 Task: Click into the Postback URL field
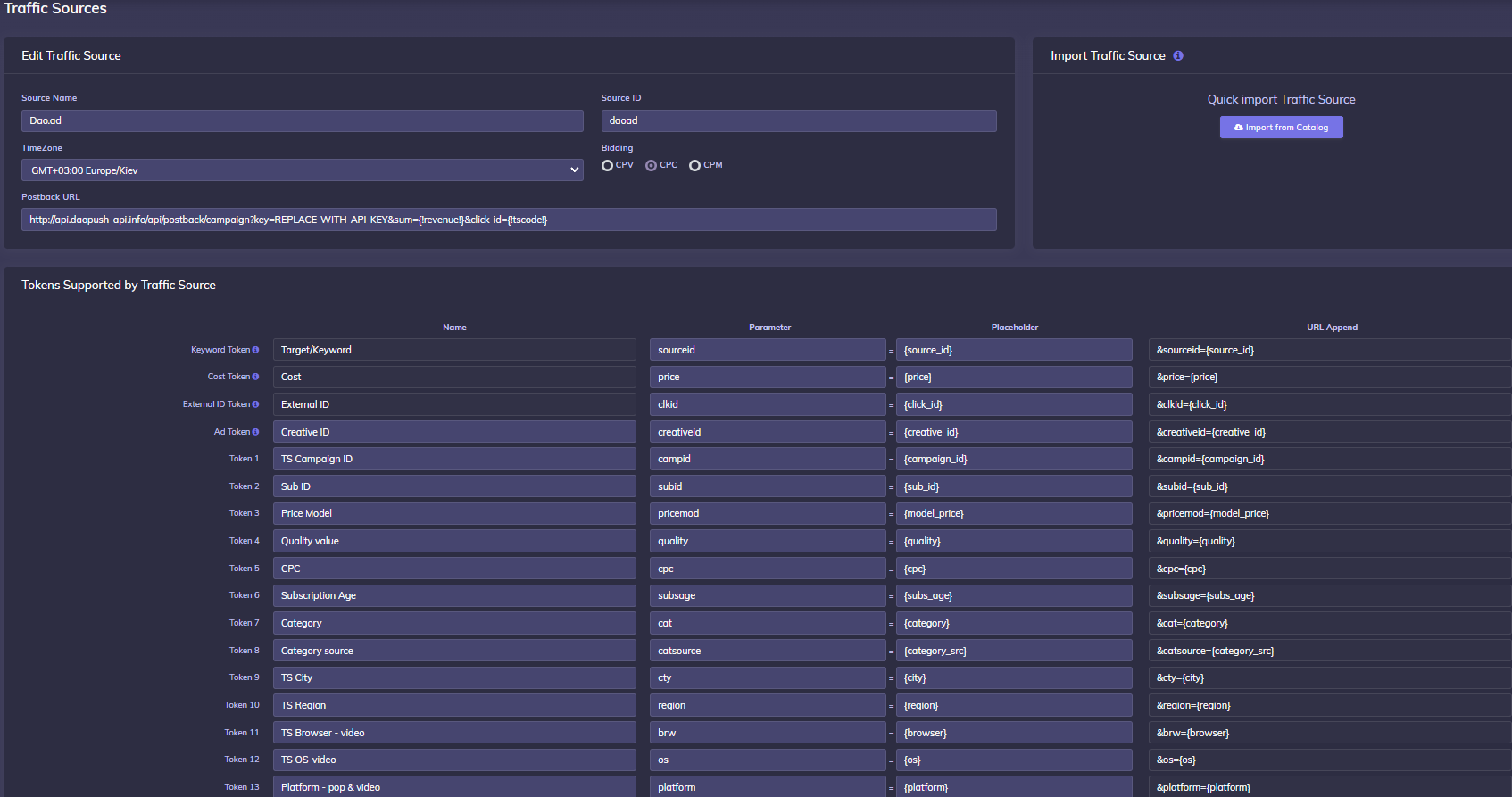coord(509,220)
